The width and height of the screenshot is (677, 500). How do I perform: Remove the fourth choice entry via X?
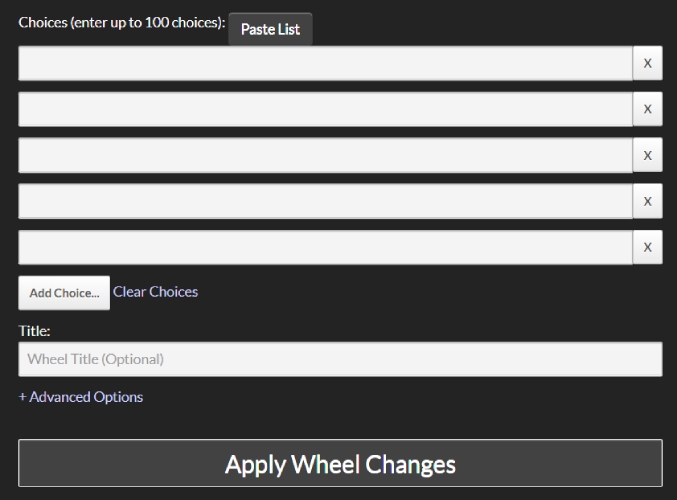(647, 201)
